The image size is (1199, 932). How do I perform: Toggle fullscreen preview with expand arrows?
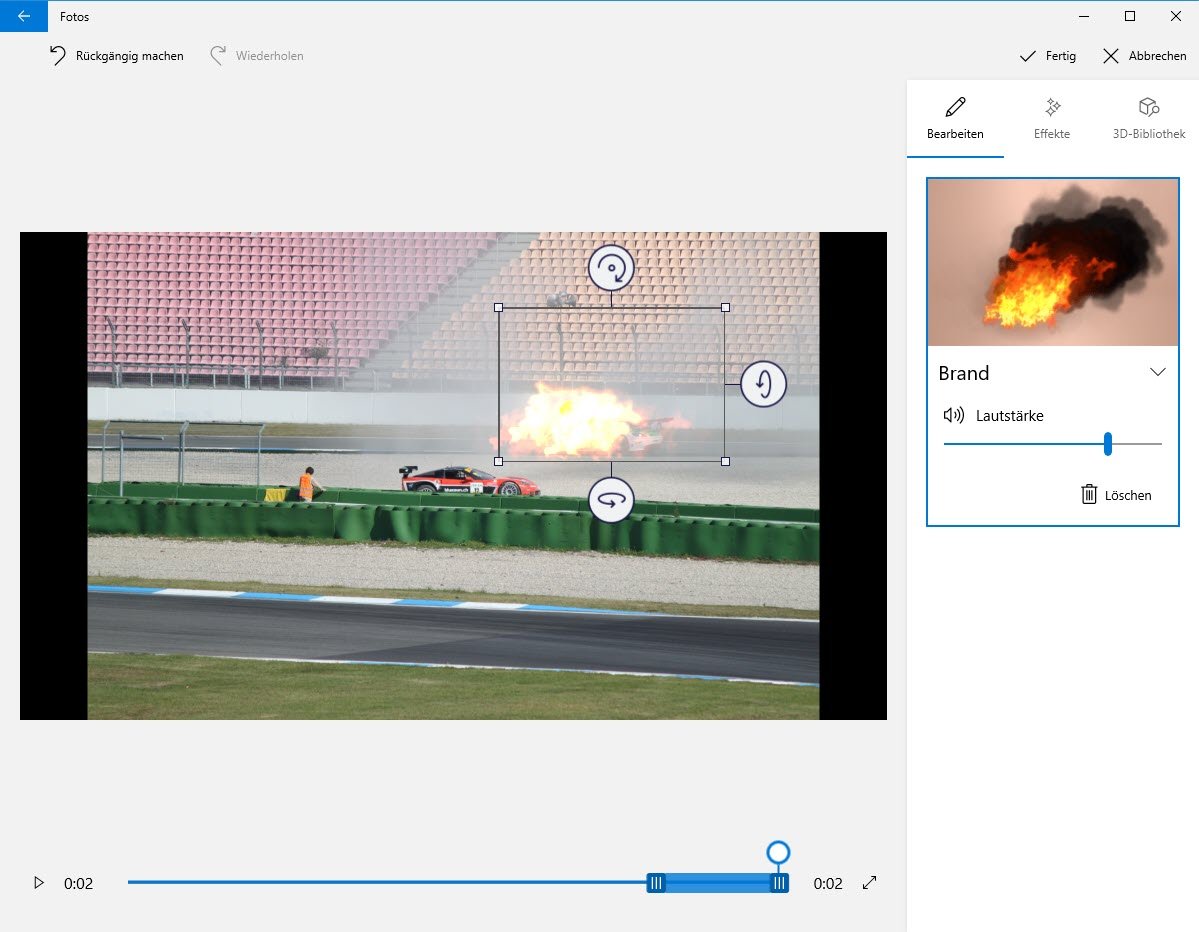869,883
